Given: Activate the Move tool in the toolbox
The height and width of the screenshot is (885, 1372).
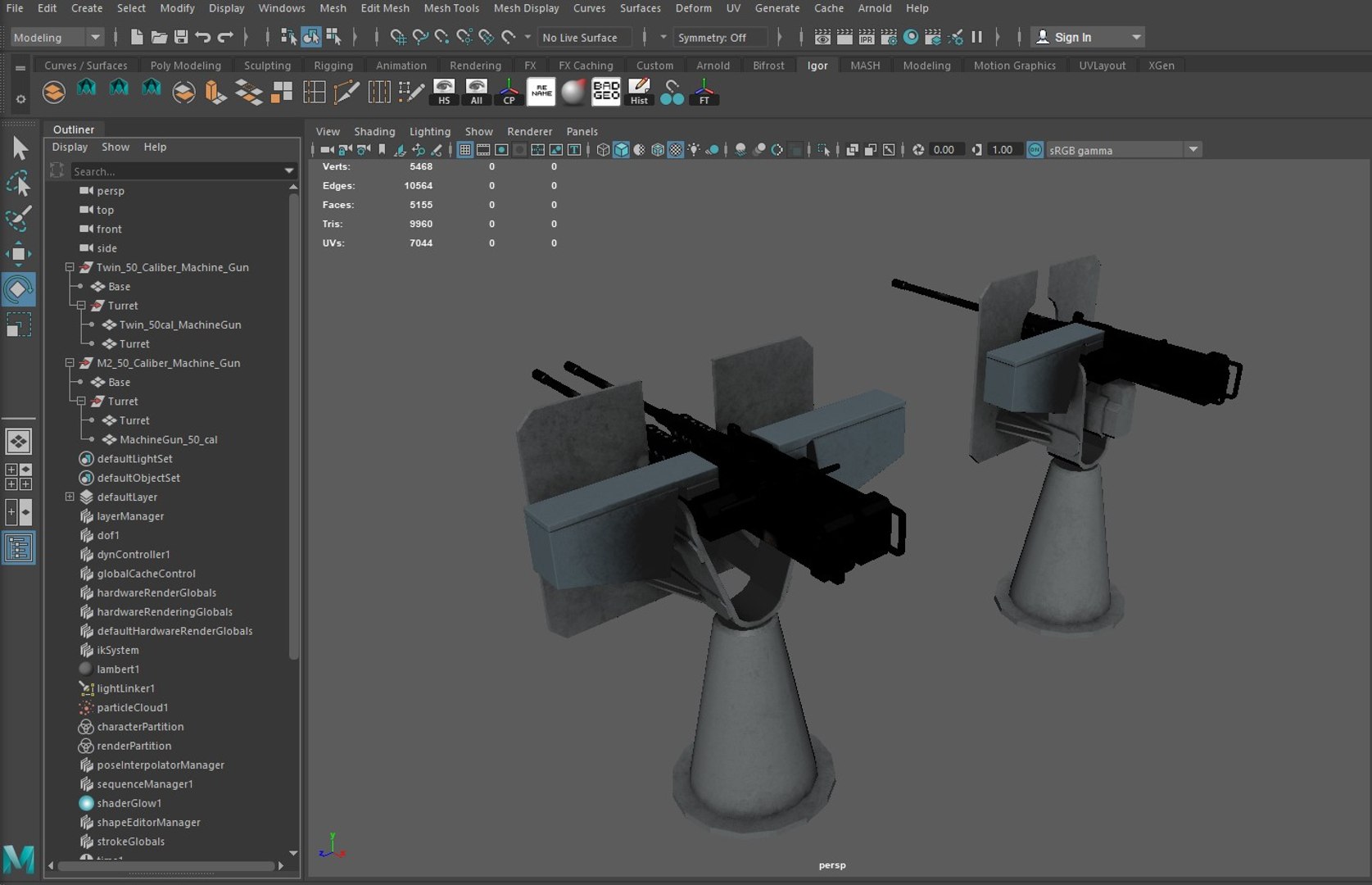Looking at the screenshot, I should pyautogui.click(x=19, y=254).
